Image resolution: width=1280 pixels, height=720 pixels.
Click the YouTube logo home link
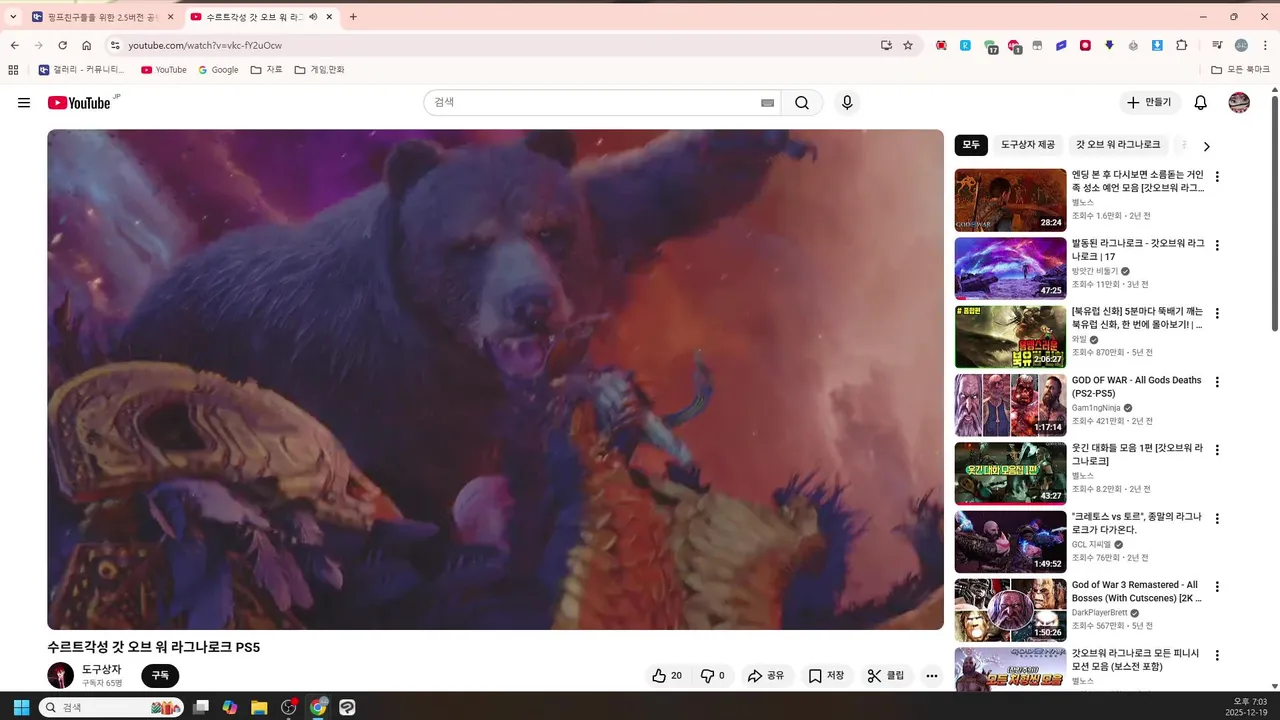click(x=79, y=103)
